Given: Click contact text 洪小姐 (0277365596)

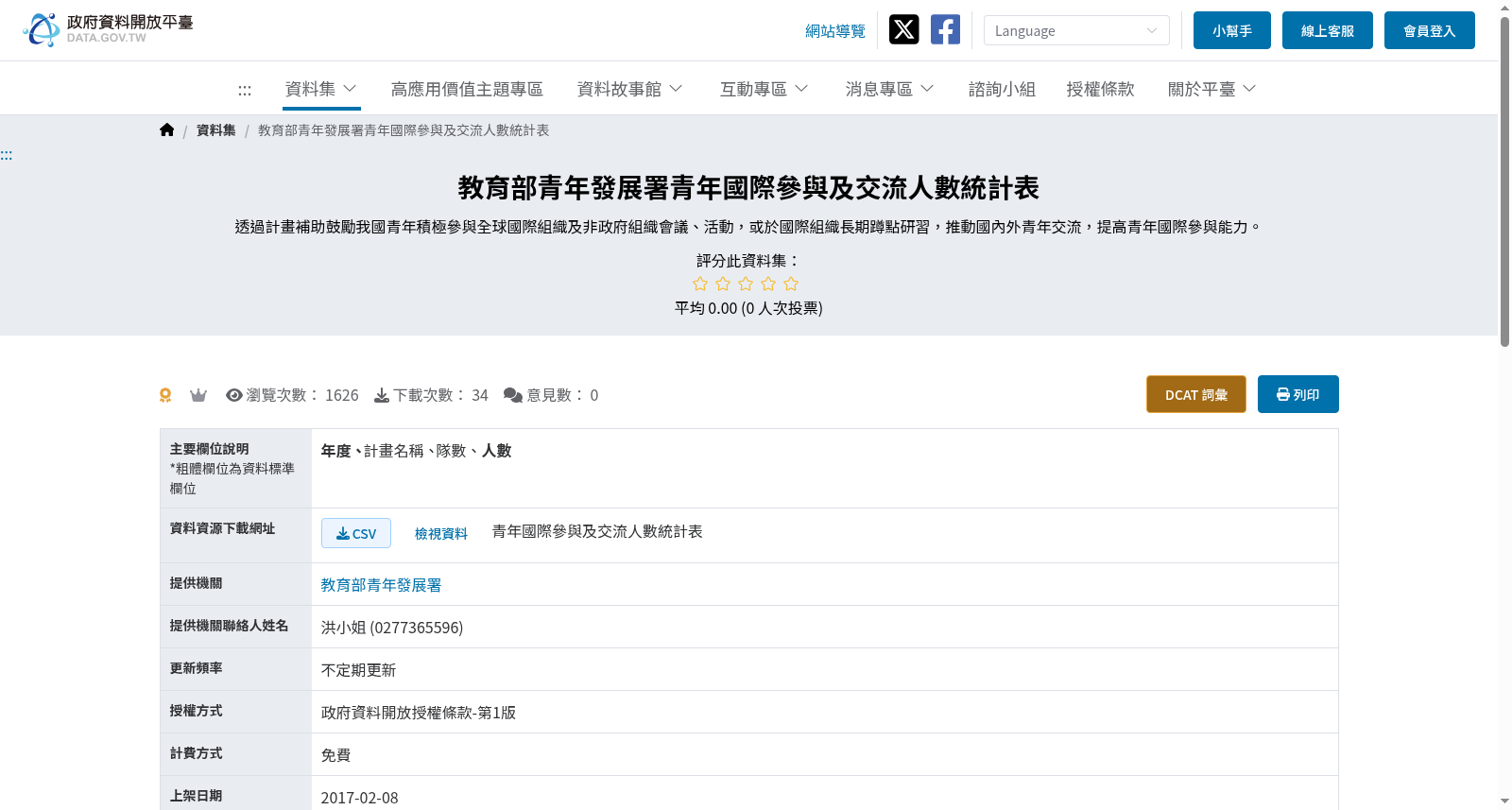Looking at the screenshot, I should point(392,628).
